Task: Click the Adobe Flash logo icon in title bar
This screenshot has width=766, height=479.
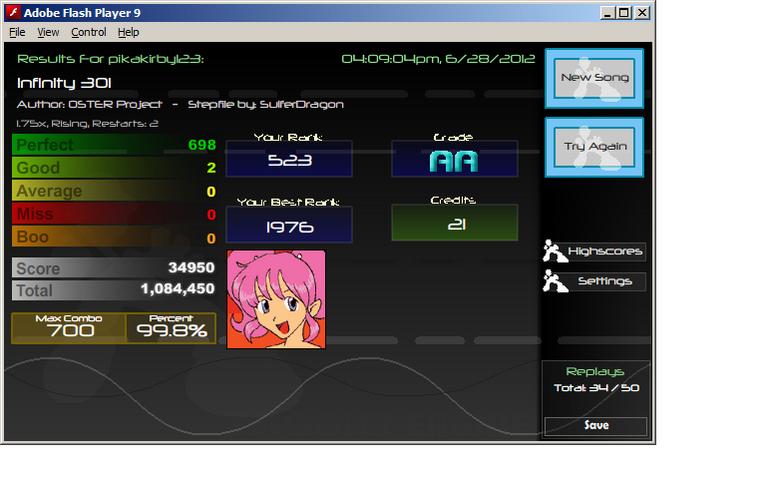Action: 13,12
